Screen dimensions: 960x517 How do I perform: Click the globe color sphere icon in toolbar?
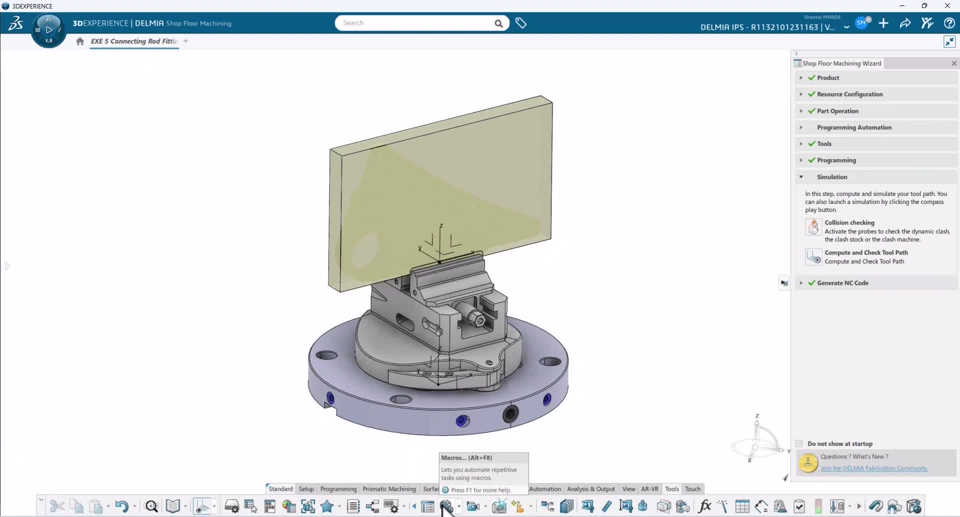pyautogui.click(x=288, y=506)
